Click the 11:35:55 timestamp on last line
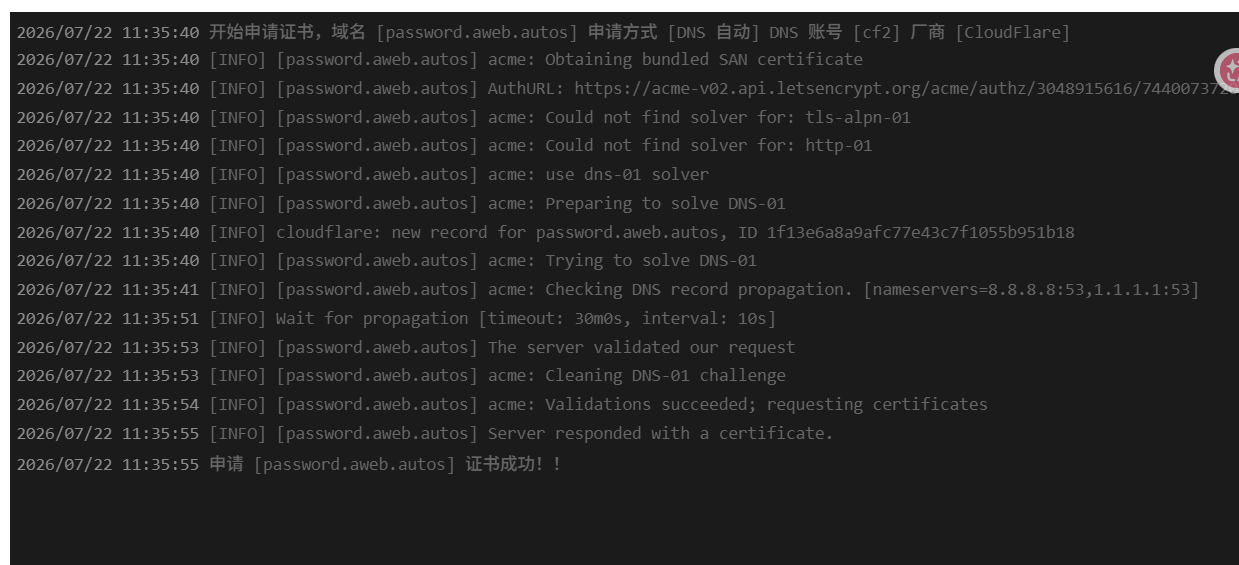This screenshot has height=565, width=1239. (x=160, y=464)
